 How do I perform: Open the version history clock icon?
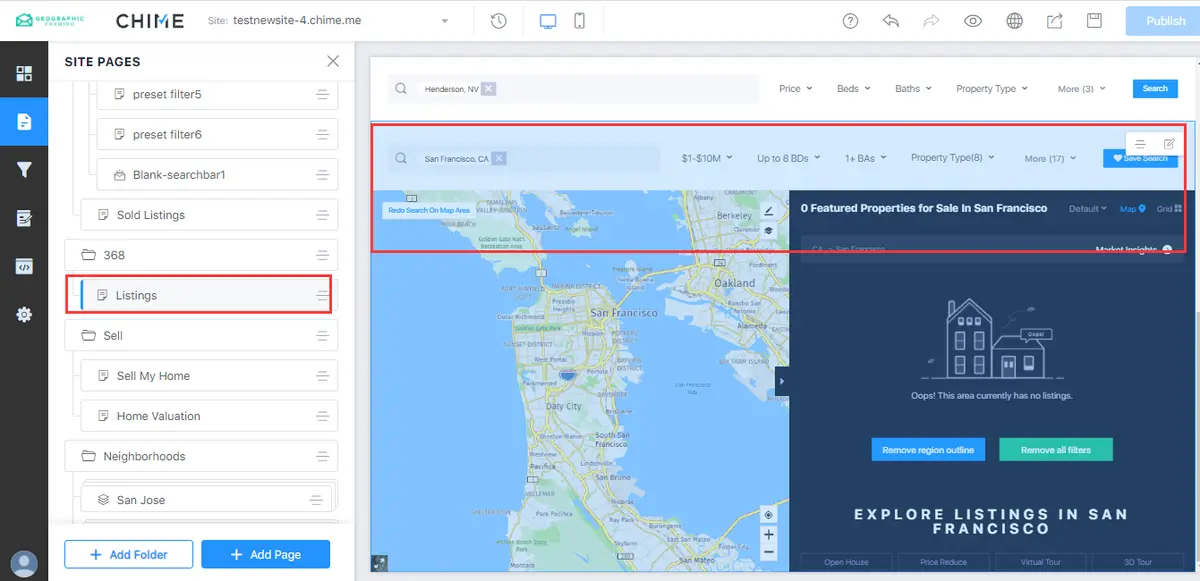[x=498, y=21]
